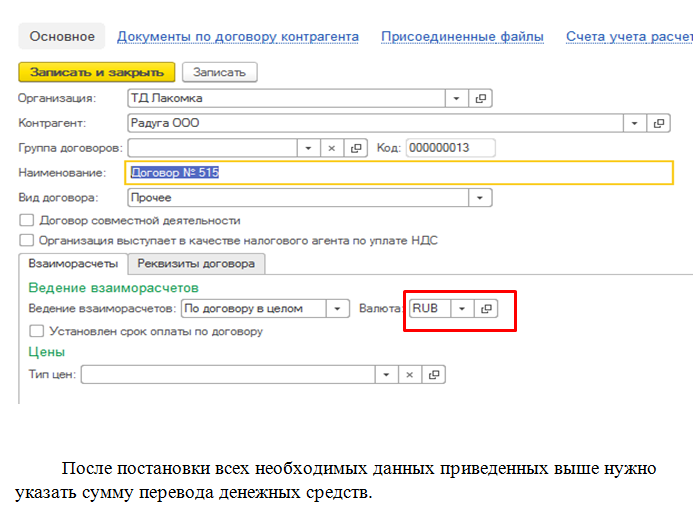The image size is (700, 530).
Task: Switch to the Взаиморасчеты tab
Action: pos(73,263)
